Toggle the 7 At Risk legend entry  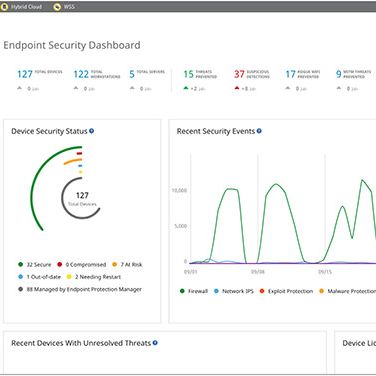coord(127,265)
